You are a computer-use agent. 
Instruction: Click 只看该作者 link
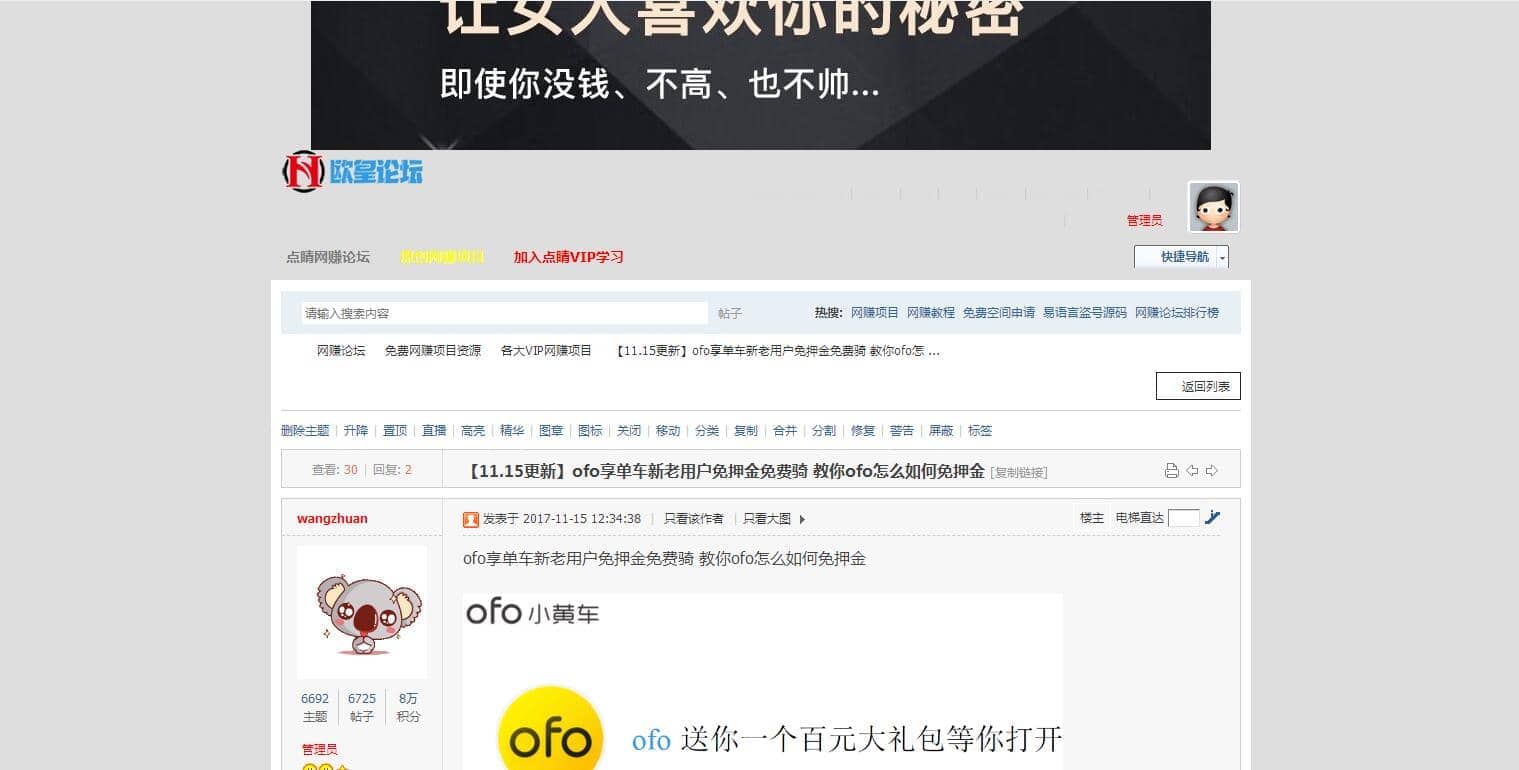[694, 519]
